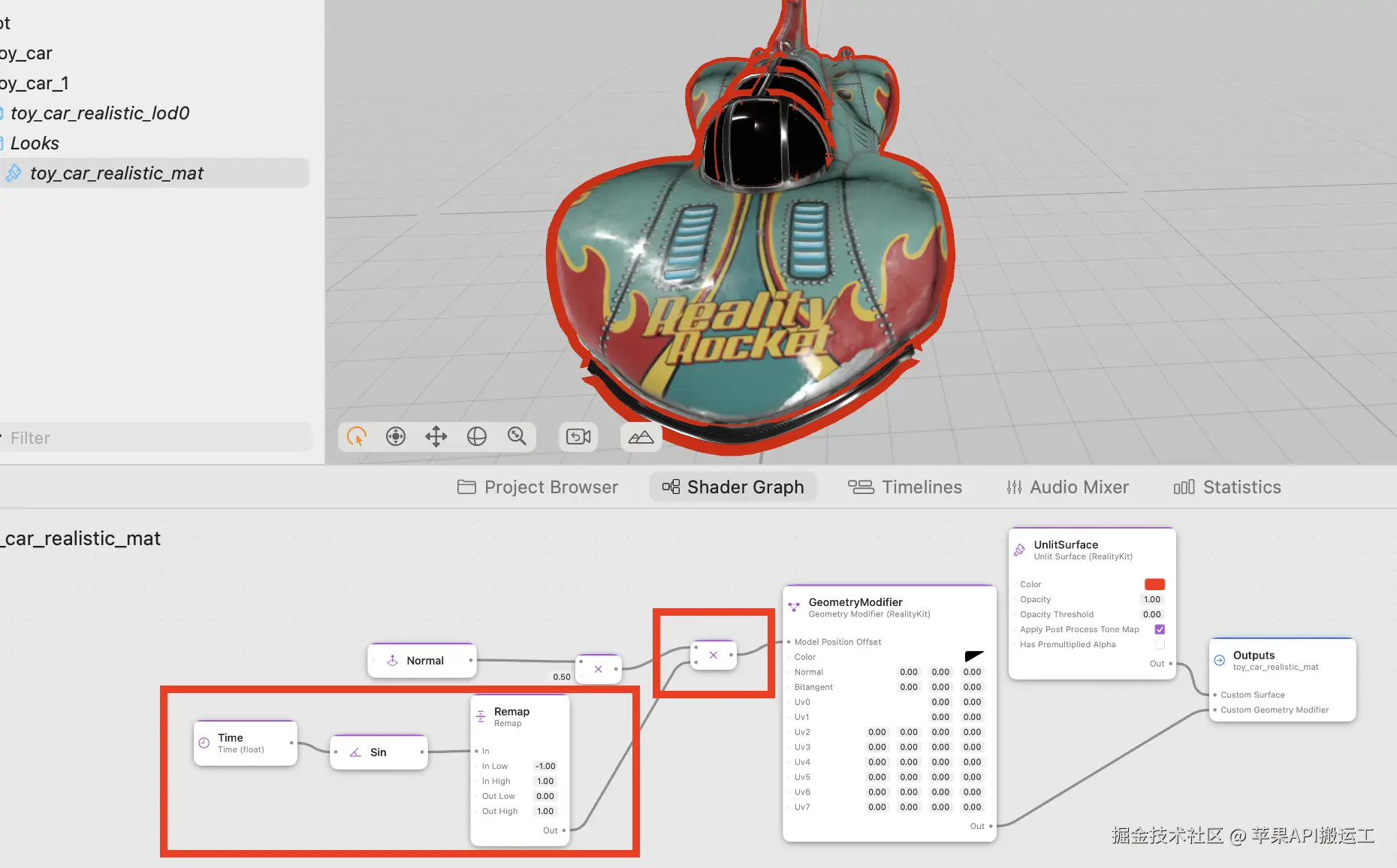Select the multiply node with 0.50 input
This screenshot has width=1397, height=868.
pyautogui.click(x=599, y=669)
